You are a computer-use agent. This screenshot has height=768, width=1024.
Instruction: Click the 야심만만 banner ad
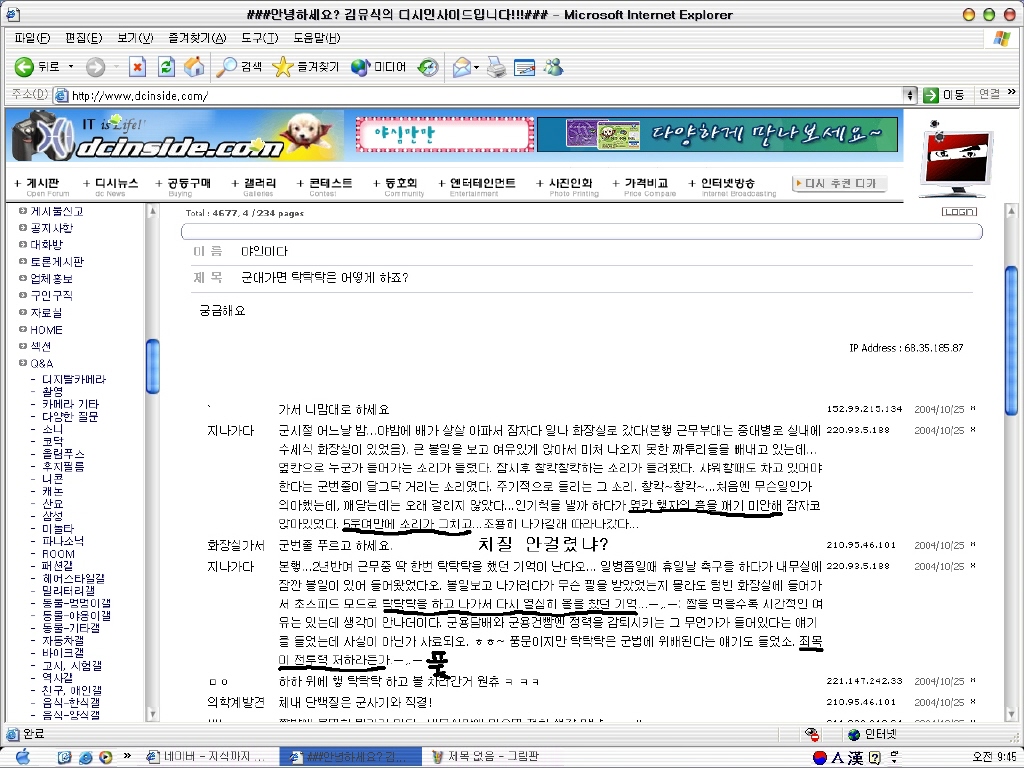(x=445, y=135)
